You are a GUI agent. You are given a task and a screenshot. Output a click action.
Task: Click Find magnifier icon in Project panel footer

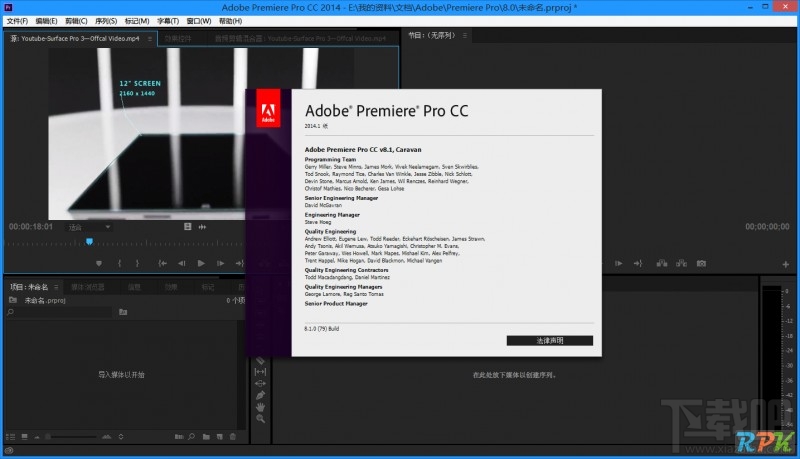191,437
